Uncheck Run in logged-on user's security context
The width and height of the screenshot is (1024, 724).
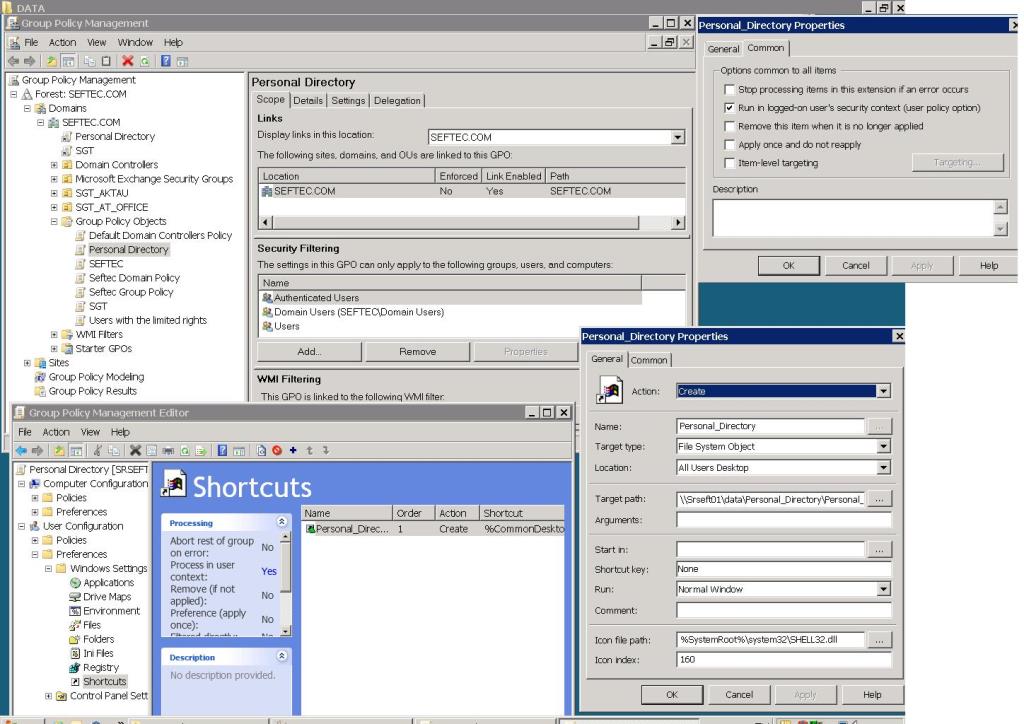click(x=729, y=108)
